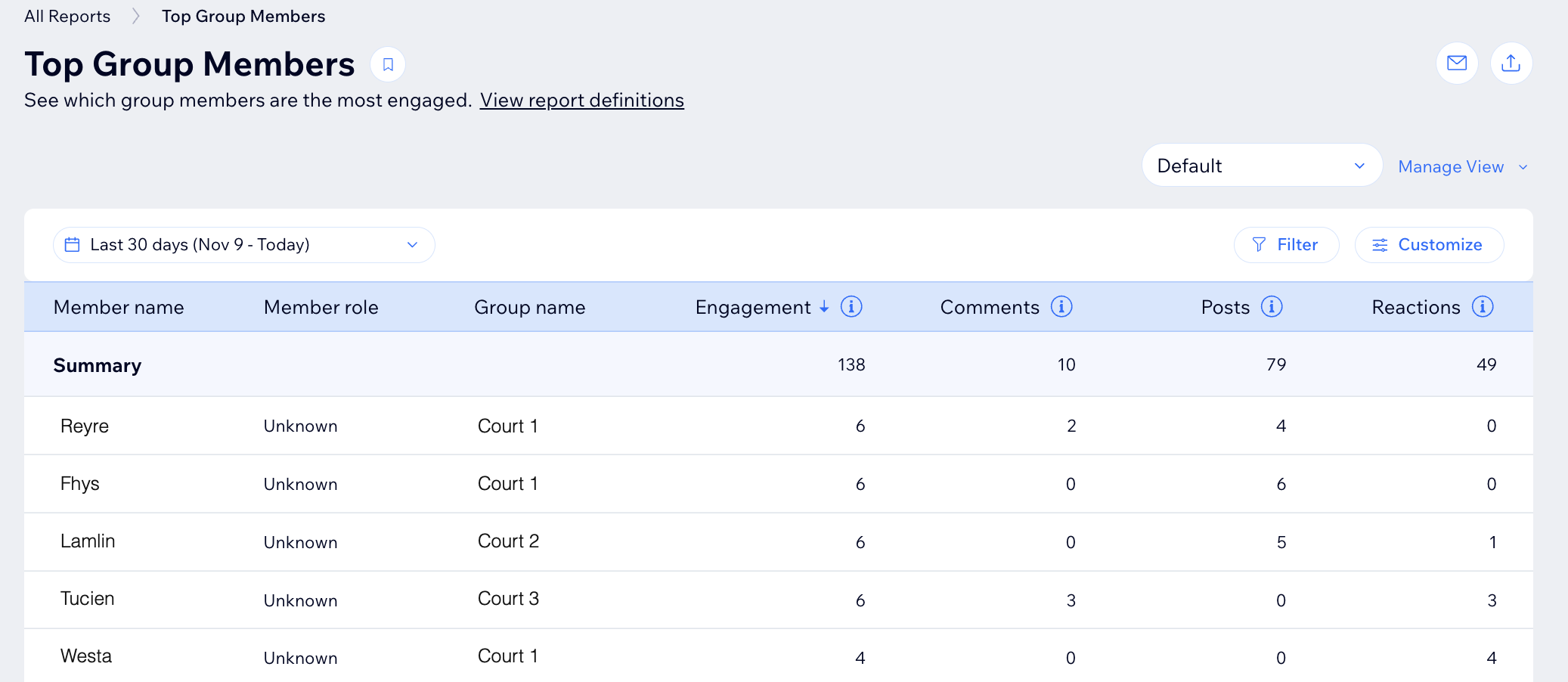Open the Last 30 days date range picker

point(243,245)
